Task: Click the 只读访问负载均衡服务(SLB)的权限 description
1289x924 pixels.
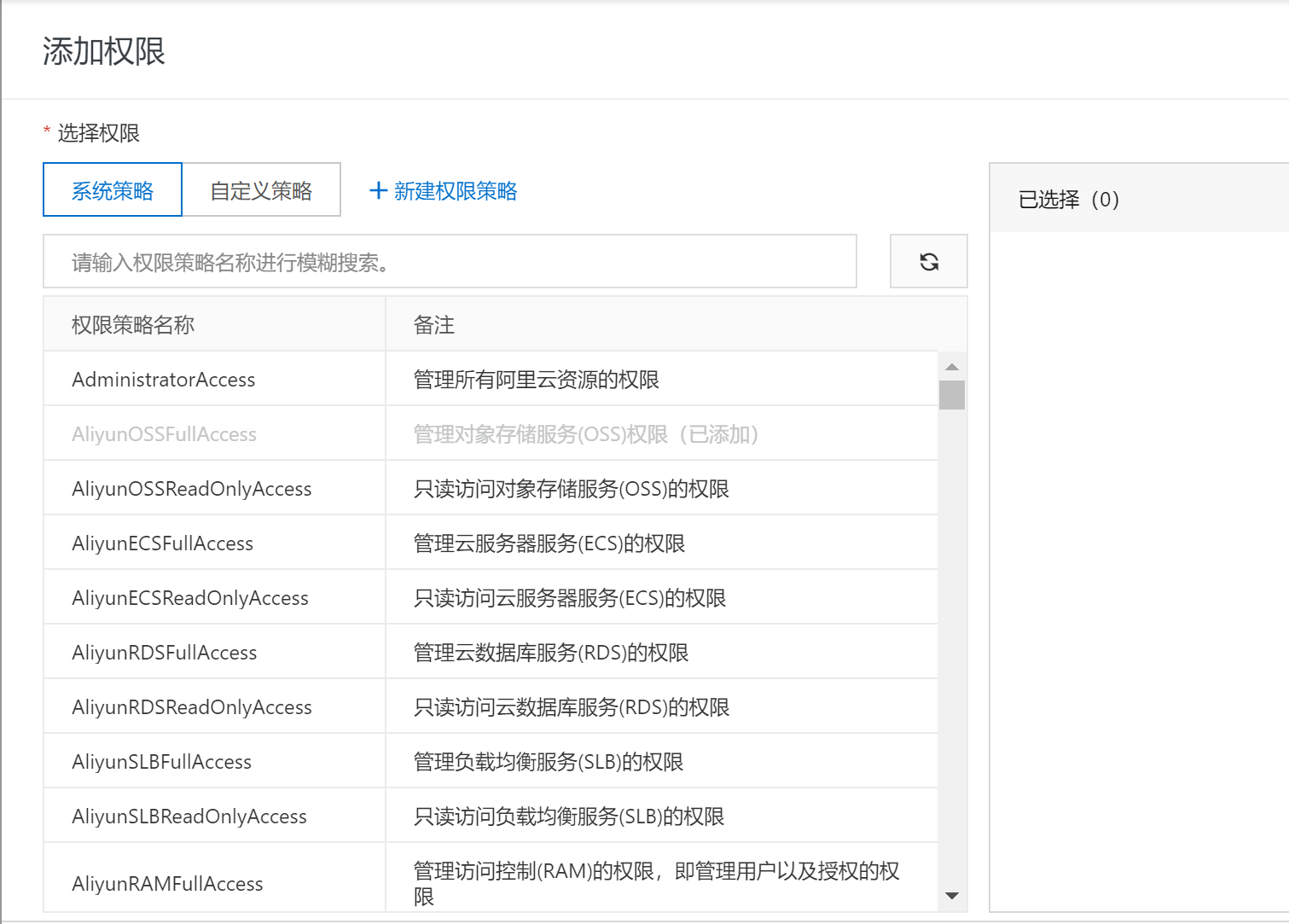Action: (569, 816)
